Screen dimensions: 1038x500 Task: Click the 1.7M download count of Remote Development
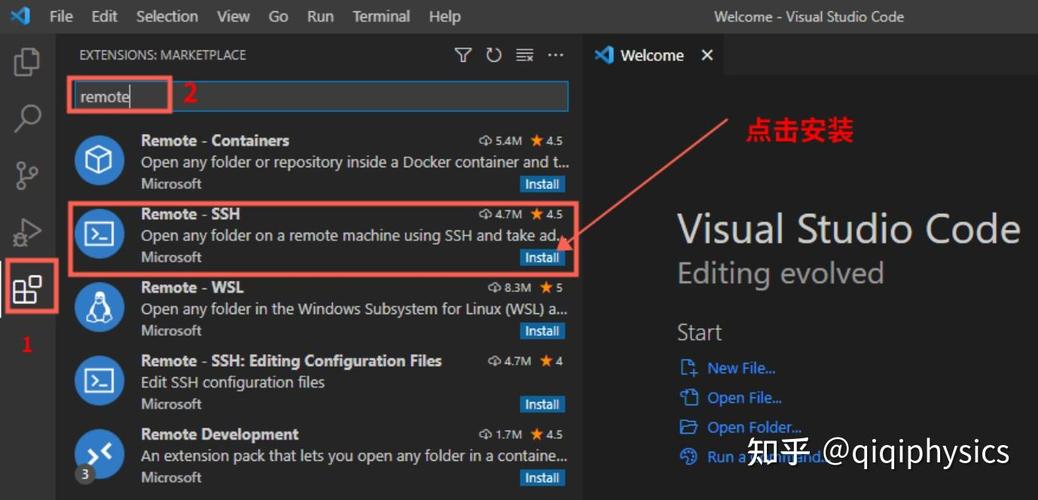pos(500,435)
